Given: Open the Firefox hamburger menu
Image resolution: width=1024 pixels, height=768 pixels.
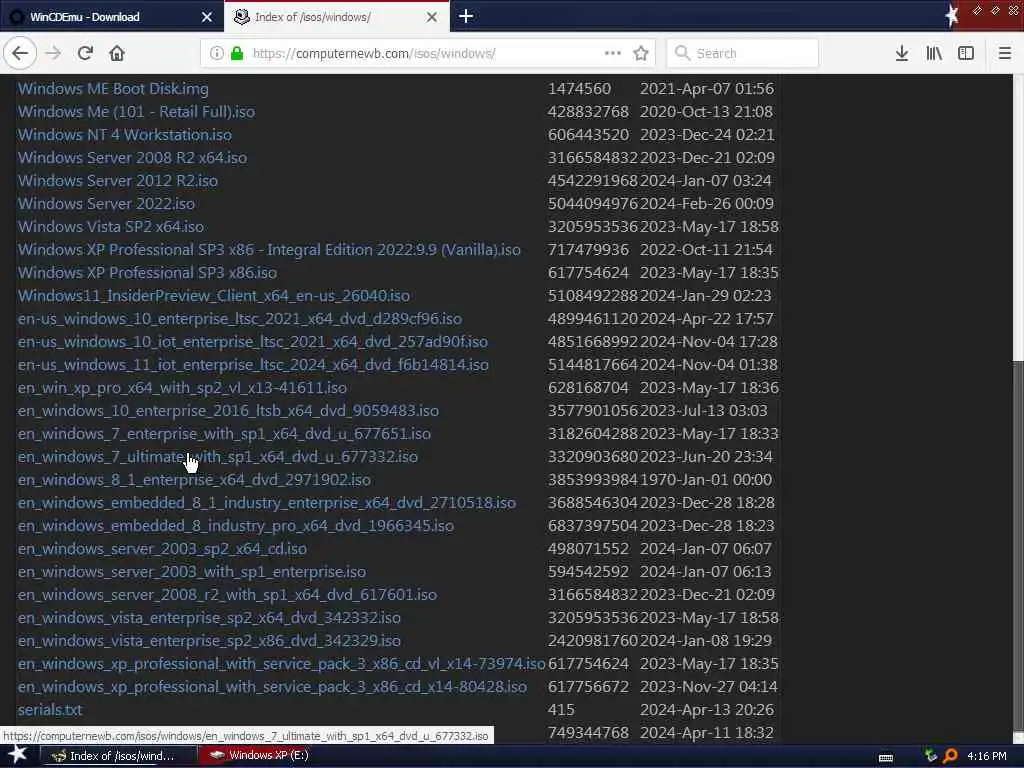Looking at the screenshot, I should pyautogui.click(x=1004, y=53).
